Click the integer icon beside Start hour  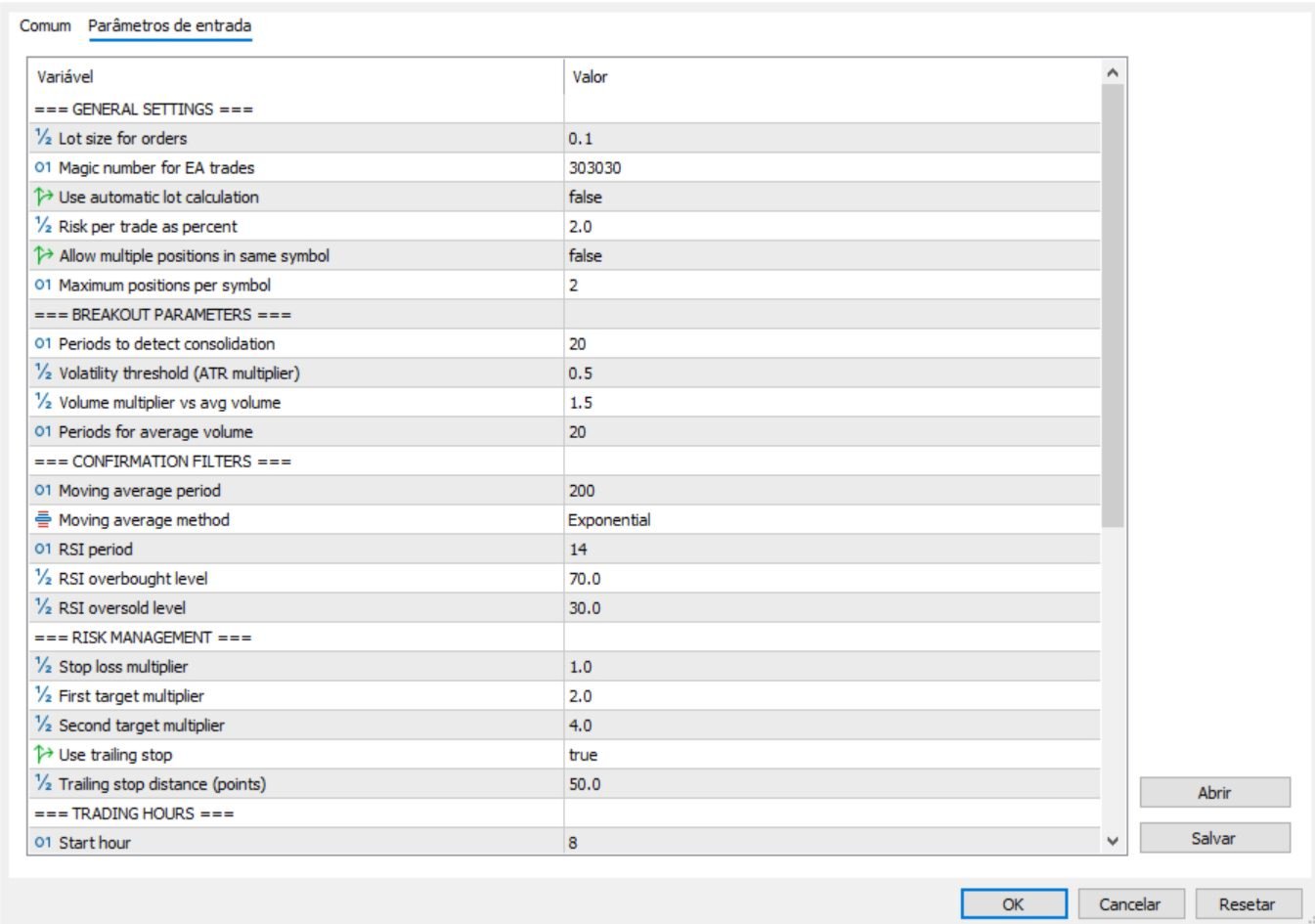[x=43, y=842]
